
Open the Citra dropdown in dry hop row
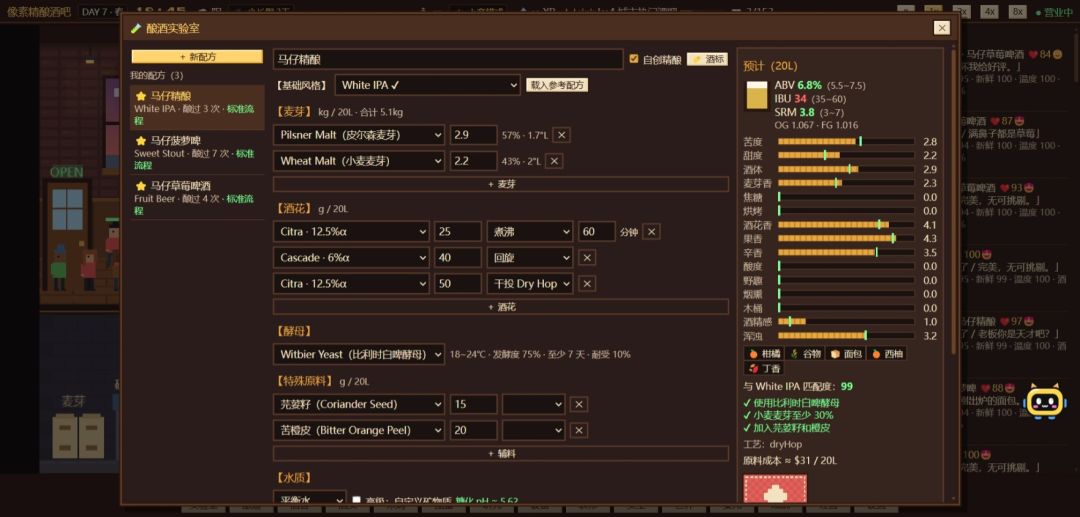351,284
